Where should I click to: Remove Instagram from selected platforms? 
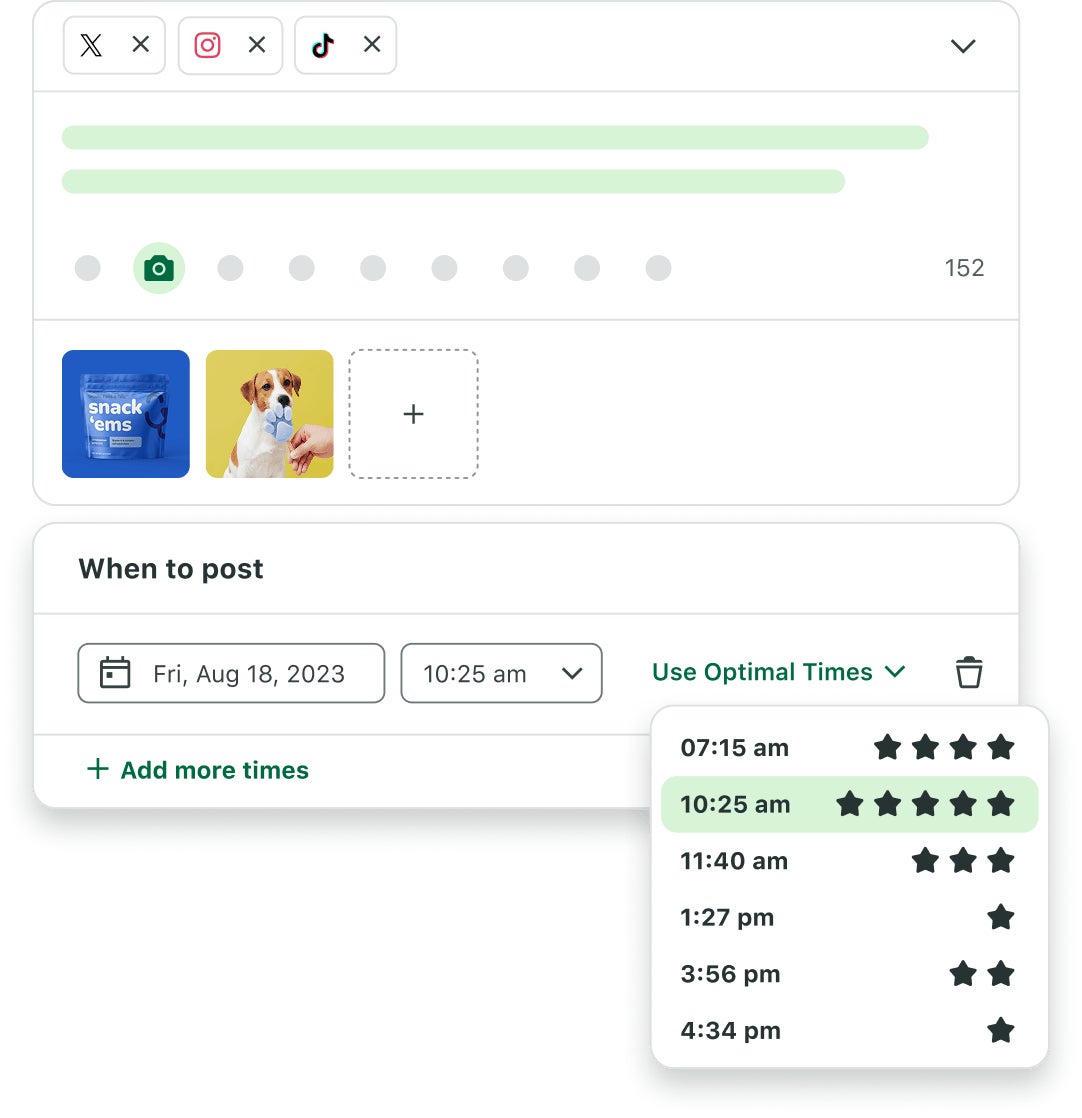pyautogui.click(x=256, y=45)
